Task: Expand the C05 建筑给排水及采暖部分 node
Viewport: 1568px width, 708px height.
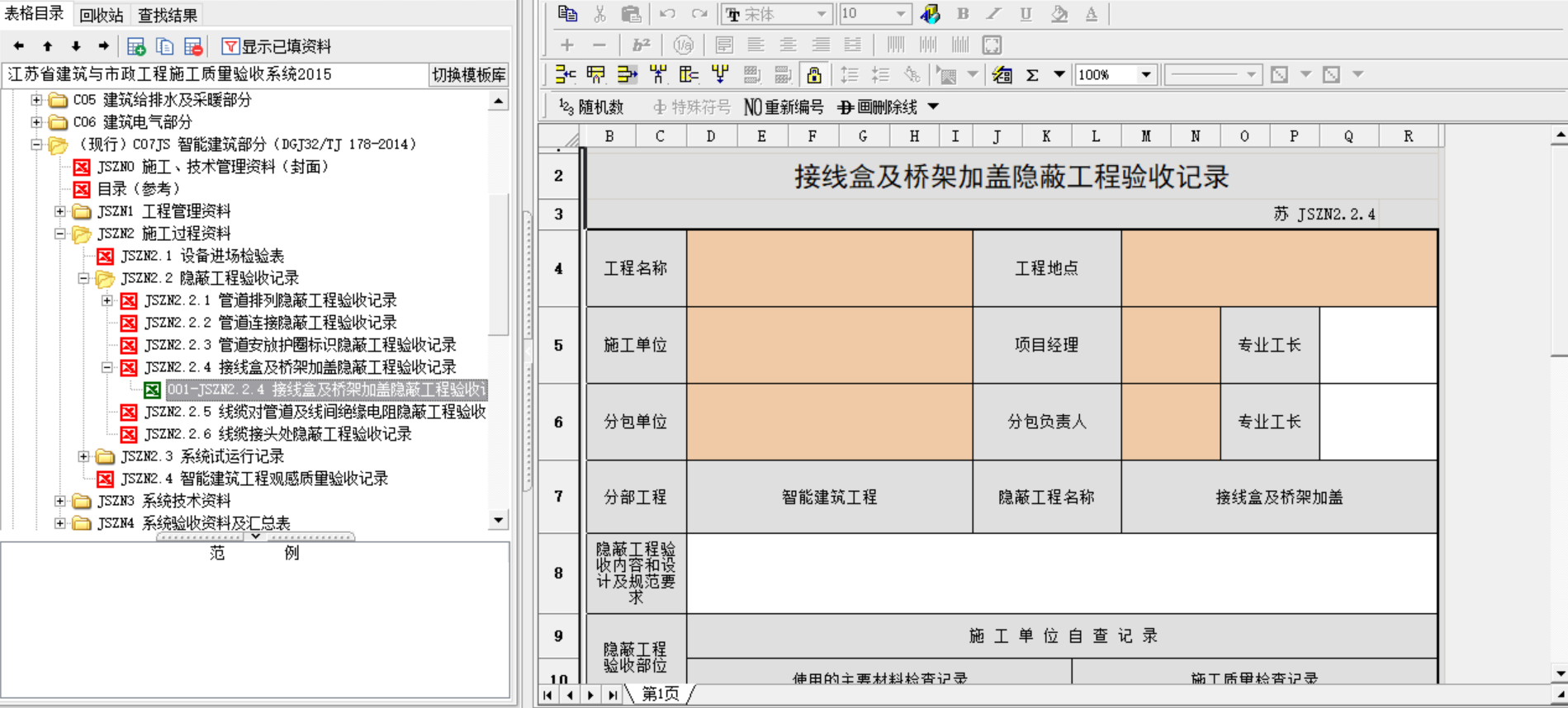Action: coord(36,100)
